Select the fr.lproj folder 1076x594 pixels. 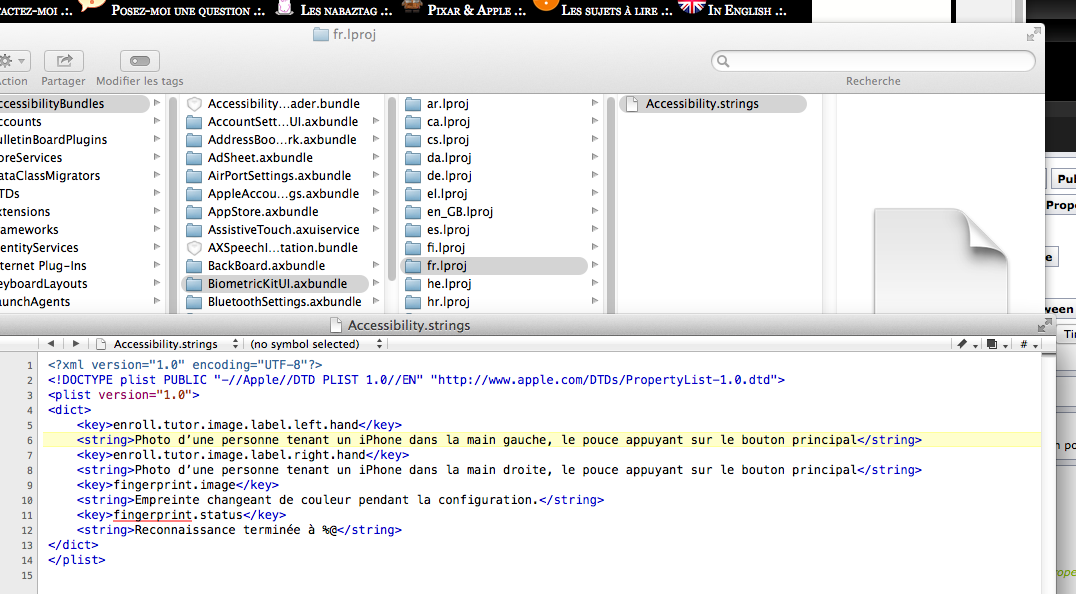click(x=448, y=266)
